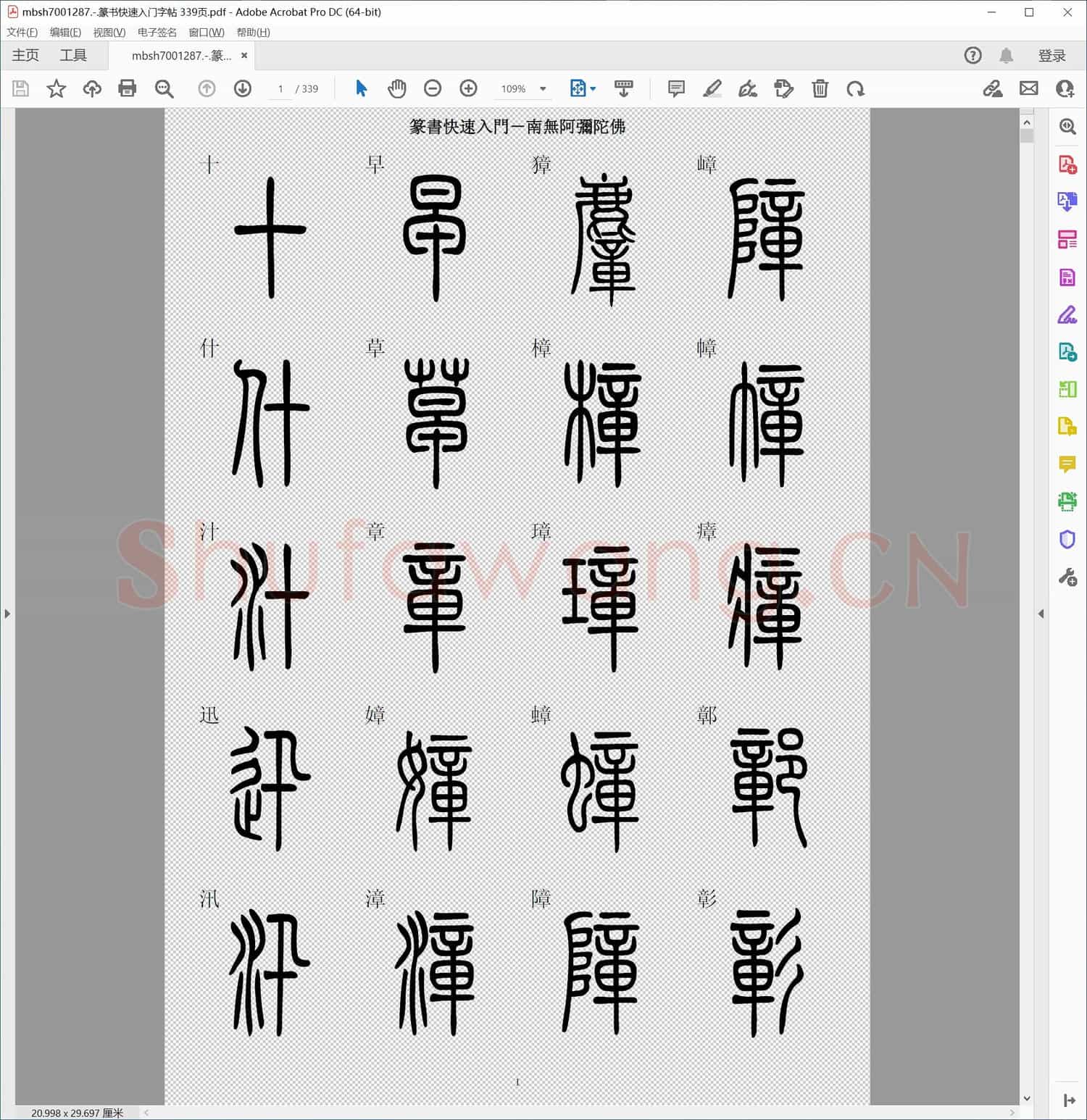Viewport: 1087px width, 1120px height.
Task: Open the Create PDF tool in right panel
Action: point(1067,165)
